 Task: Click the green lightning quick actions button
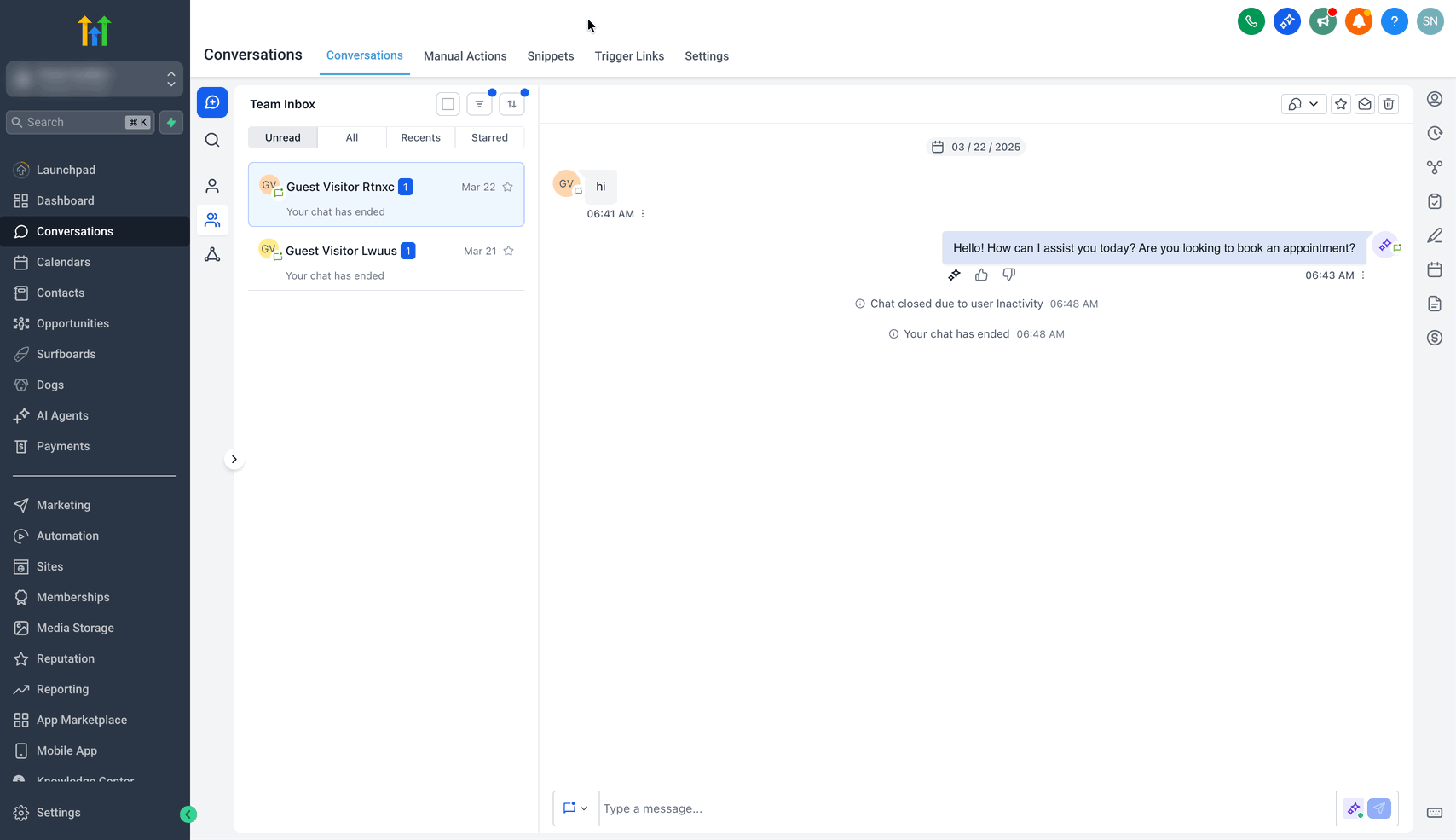[x=171, y=122]
